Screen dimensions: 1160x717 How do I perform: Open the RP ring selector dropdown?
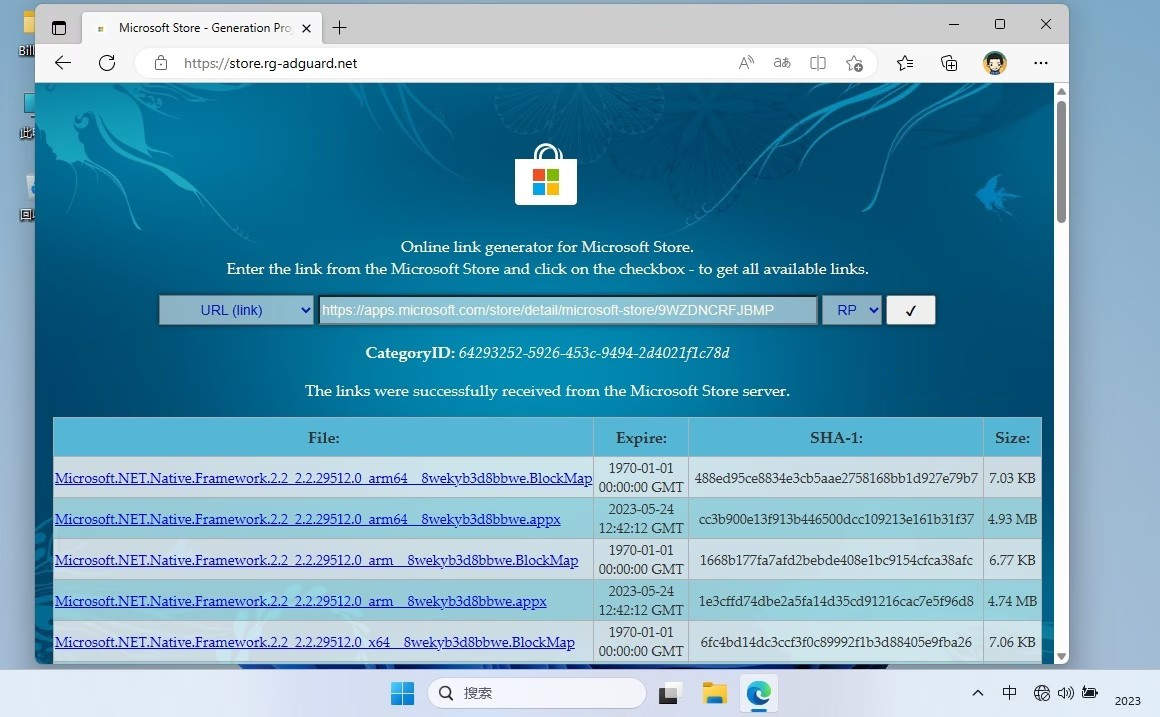852,310
